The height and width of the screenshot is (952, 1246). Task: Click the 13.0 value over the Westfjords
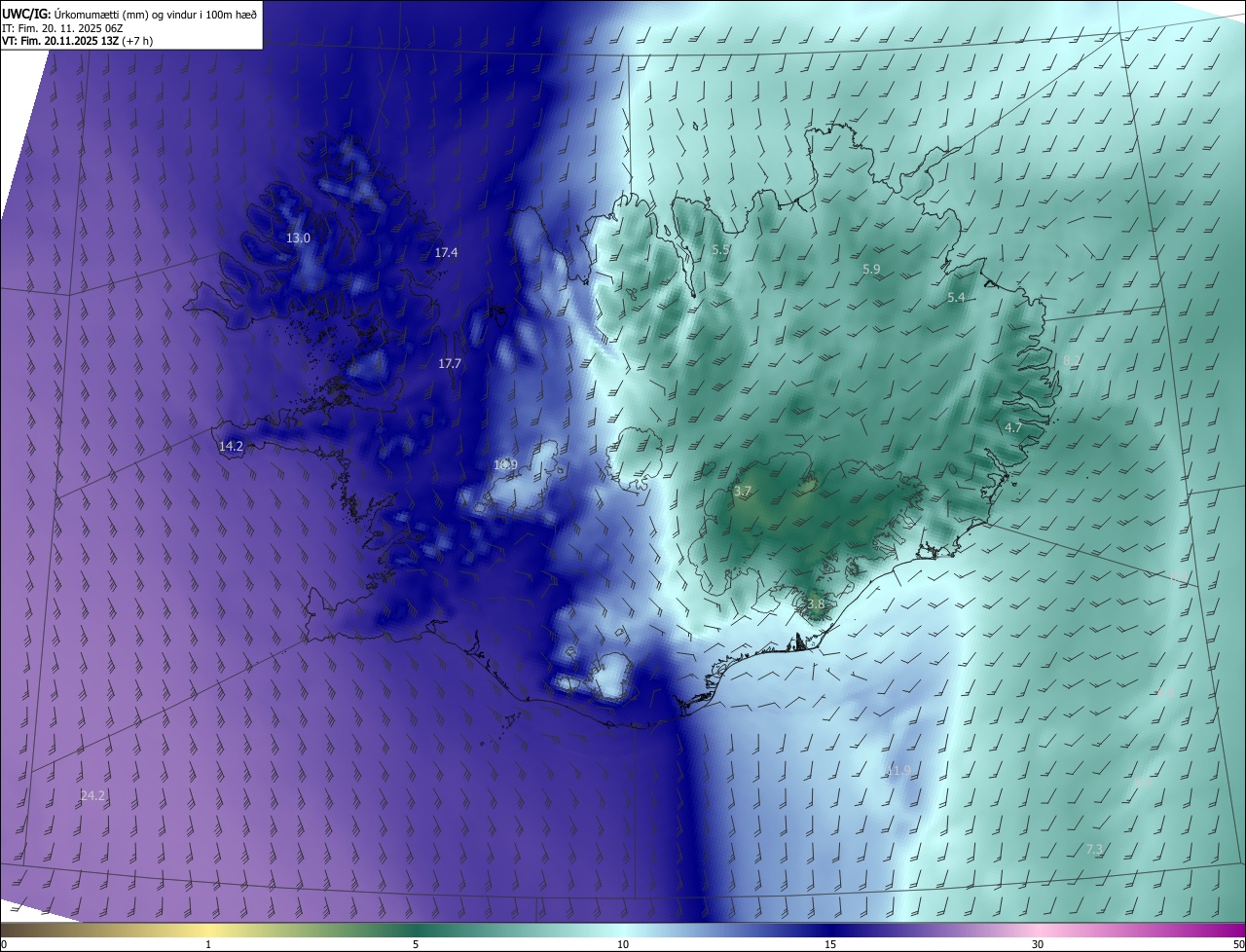pyautogui.click(x=298, y=238)
